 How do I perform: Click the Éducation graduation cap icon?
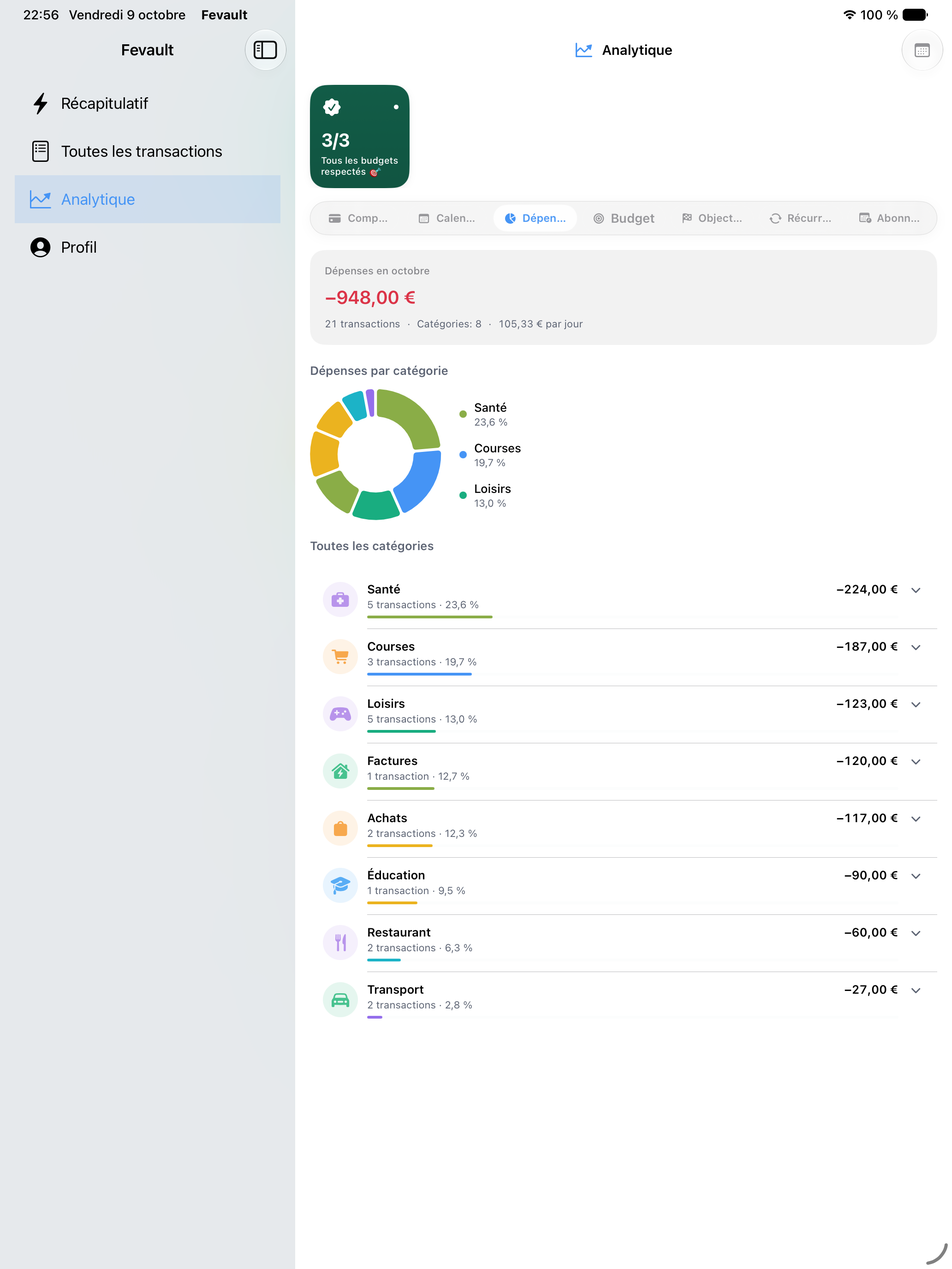coord(340,885)
